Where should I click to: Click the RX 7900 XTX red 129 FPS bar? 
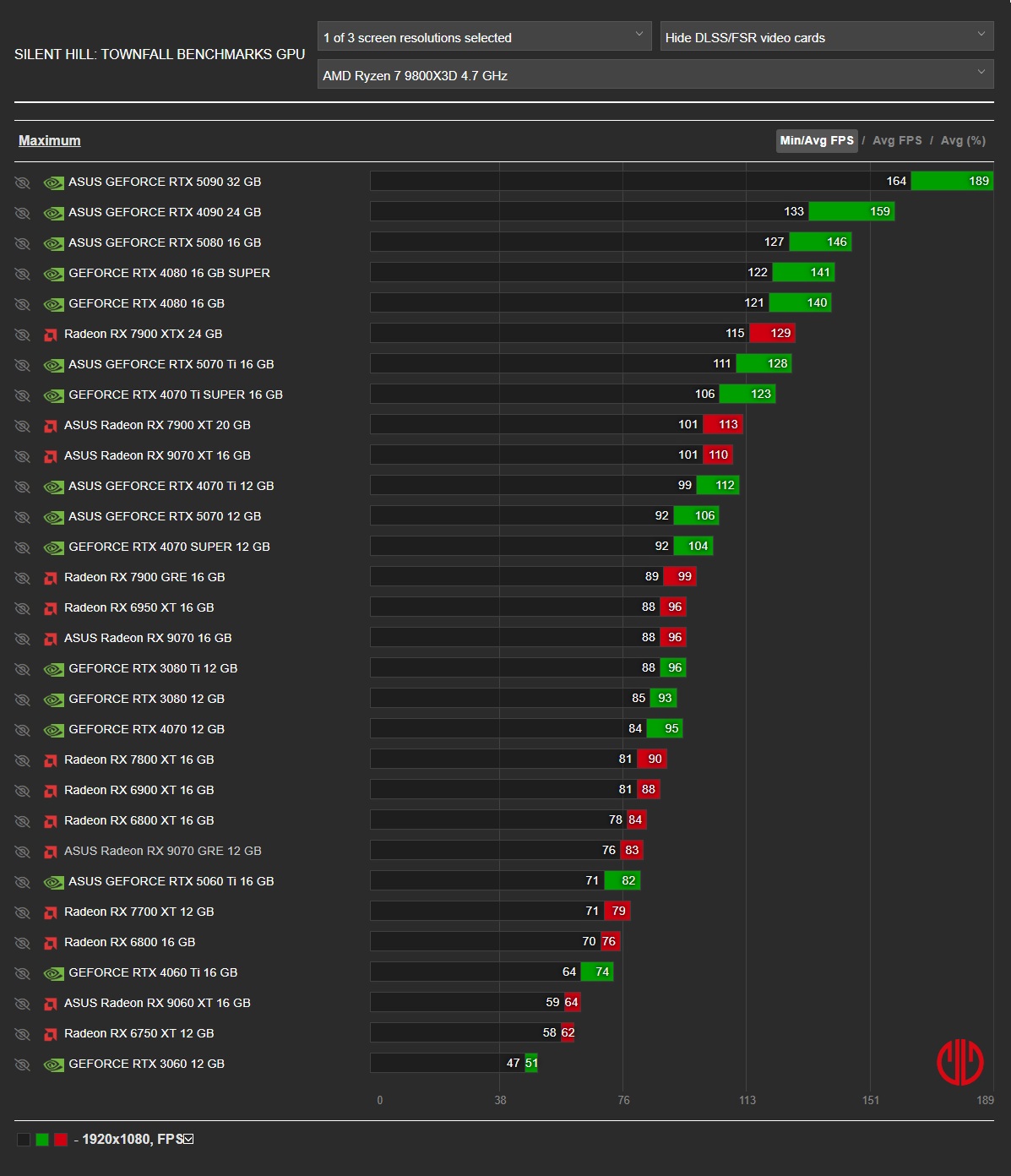tap(772, 333)
